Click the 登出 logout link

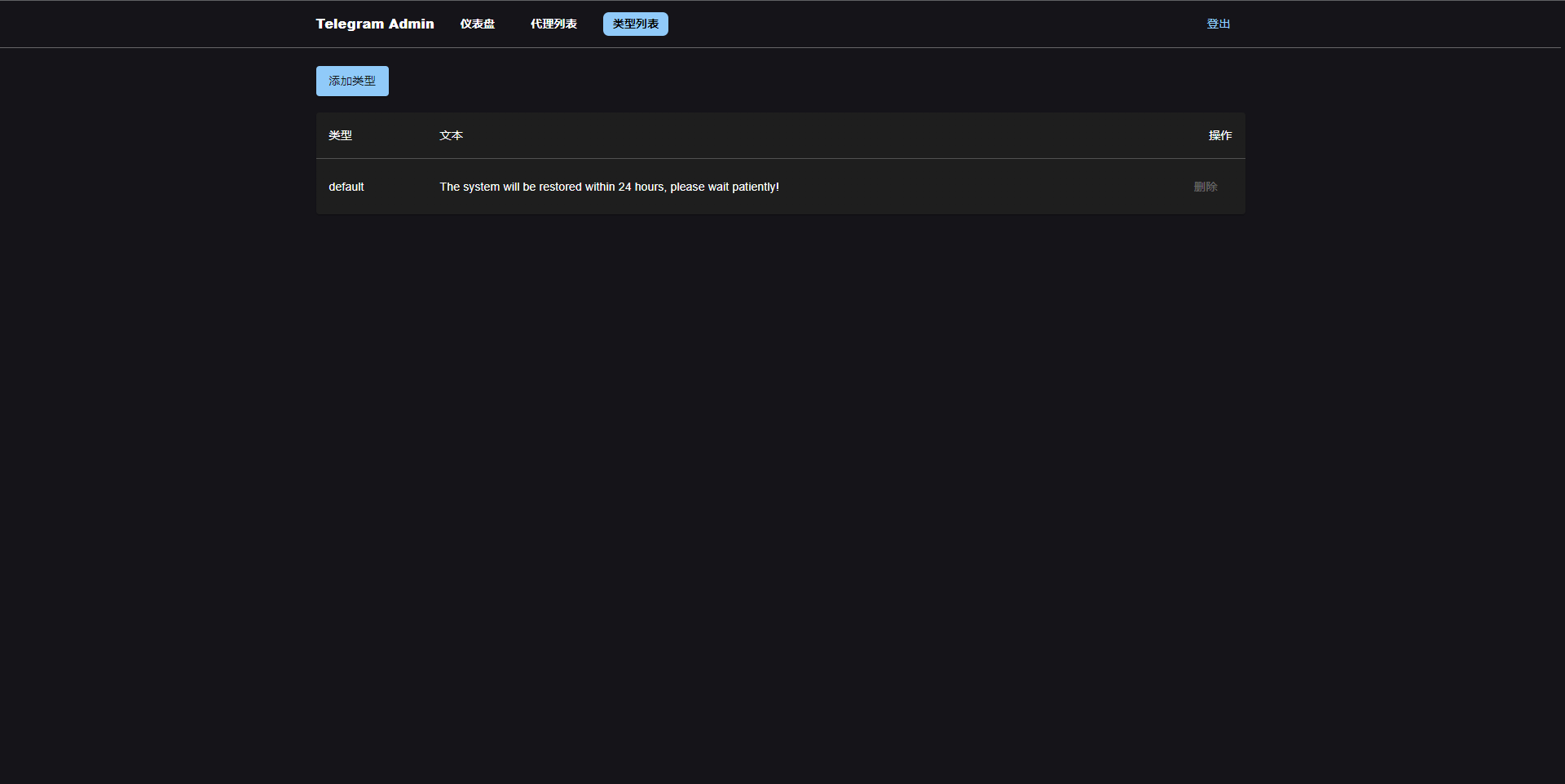pyautogui.click(x=1218, y=24)
